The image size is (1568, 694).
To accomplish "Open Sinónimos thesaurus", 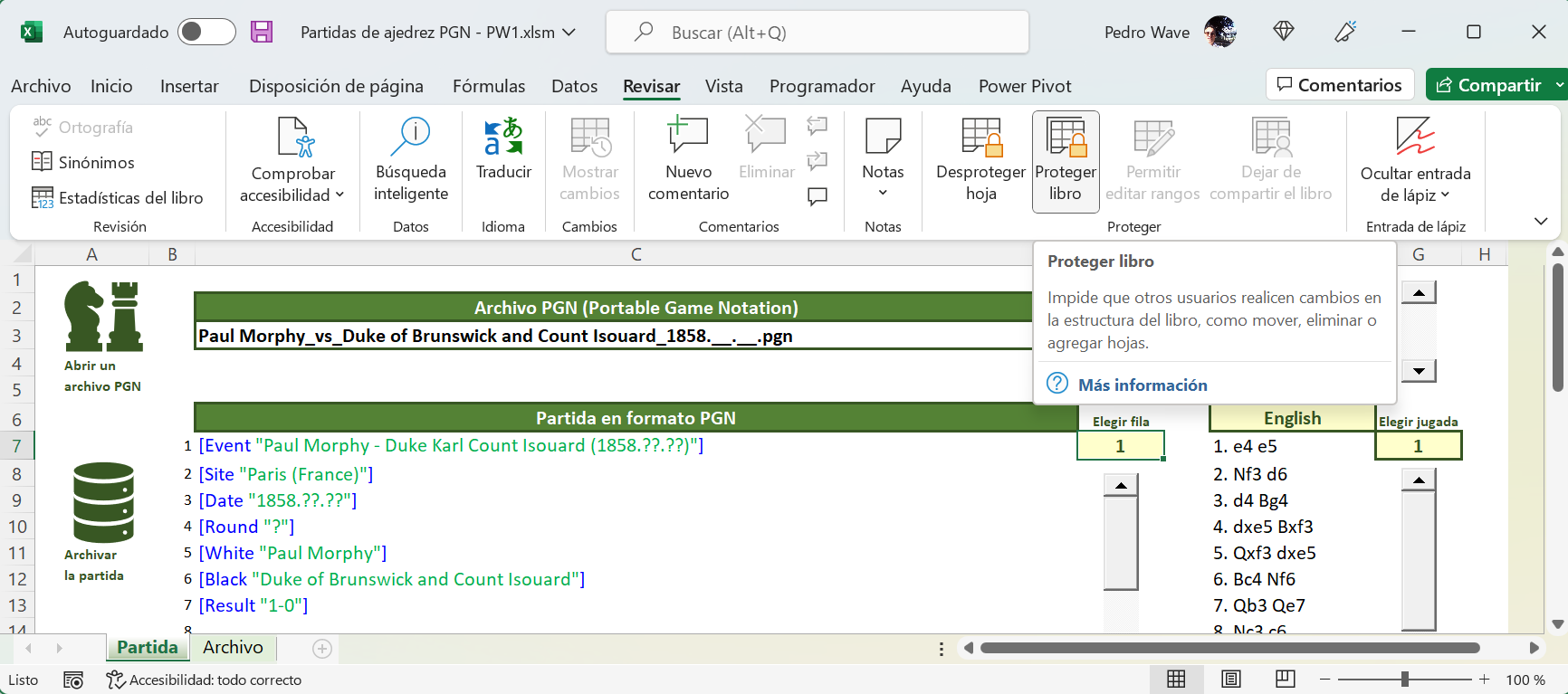I will tap(83, 162).
